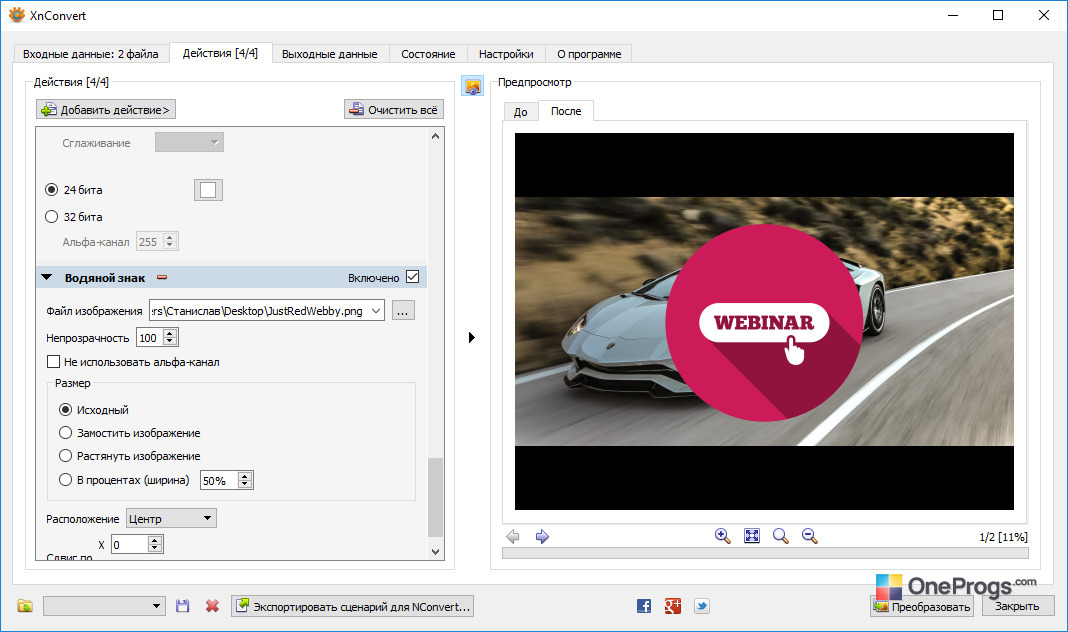Click Добавить действие> button
1068x632 pixels.
106,110
